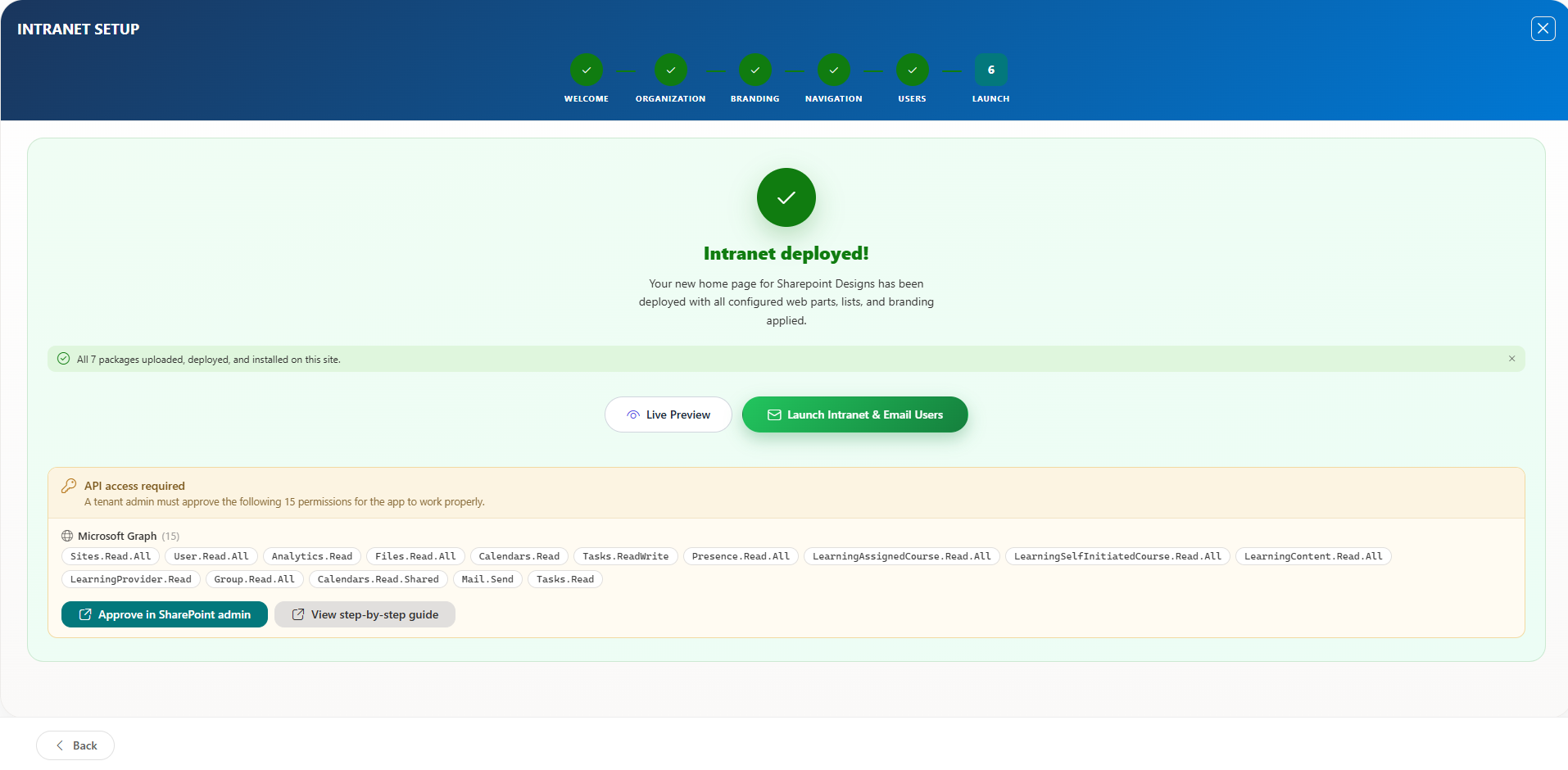Select the Calendars.Read permission chip

519,556
